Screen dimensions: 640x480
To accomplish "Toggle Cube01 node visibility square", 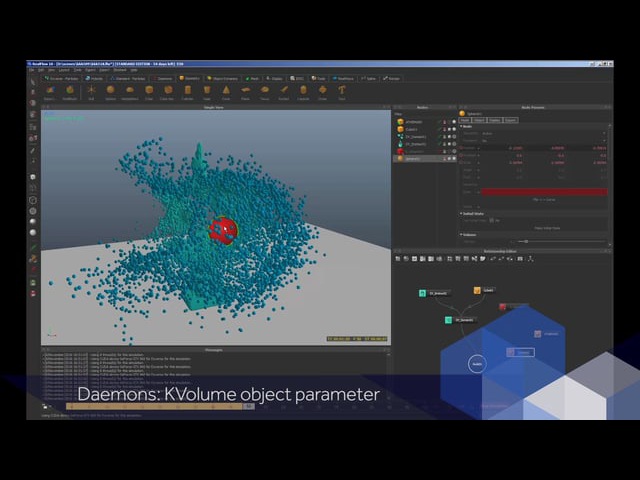I will point(449,129).
